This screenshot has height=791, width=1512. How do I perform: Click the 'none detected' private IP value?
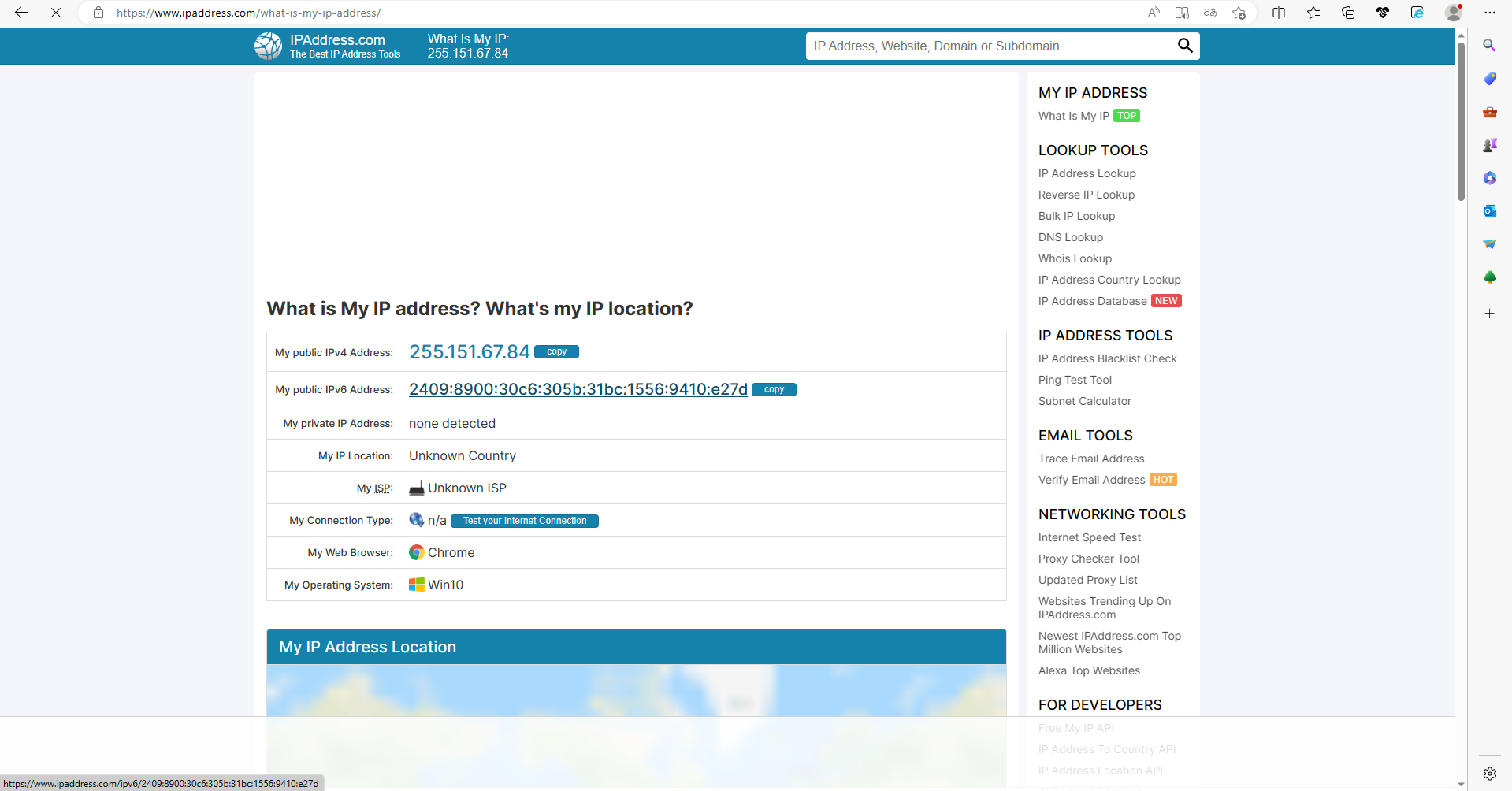pyautogui.click(x=452, y=423)
